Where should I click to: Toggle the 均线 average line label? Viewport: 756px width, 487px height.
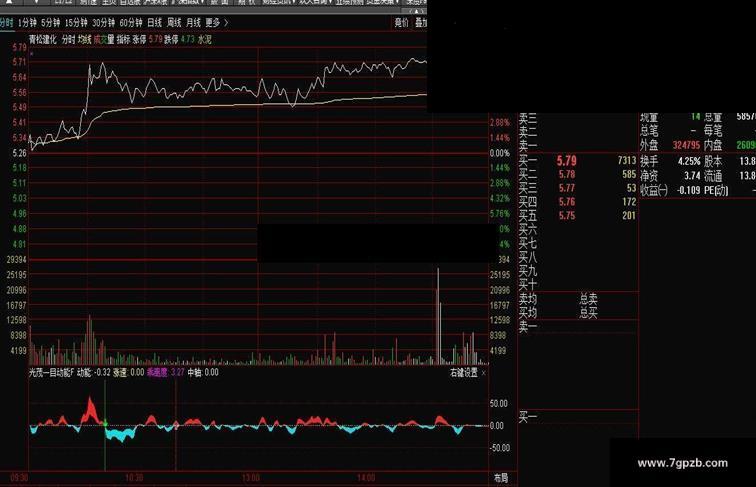84,40
